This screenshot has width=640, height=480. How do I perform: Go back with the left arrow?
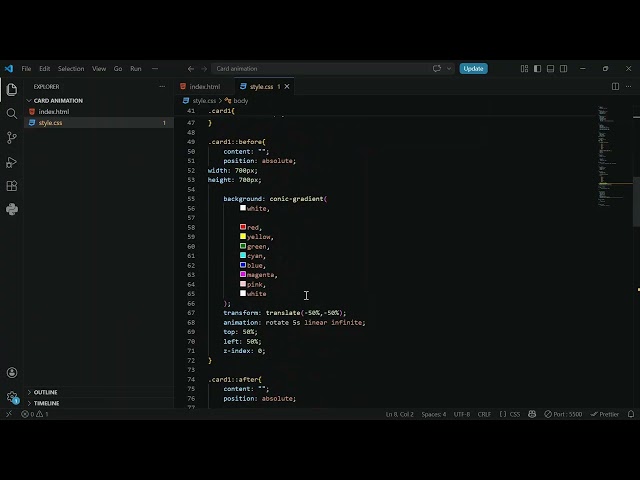pos(191,69)
